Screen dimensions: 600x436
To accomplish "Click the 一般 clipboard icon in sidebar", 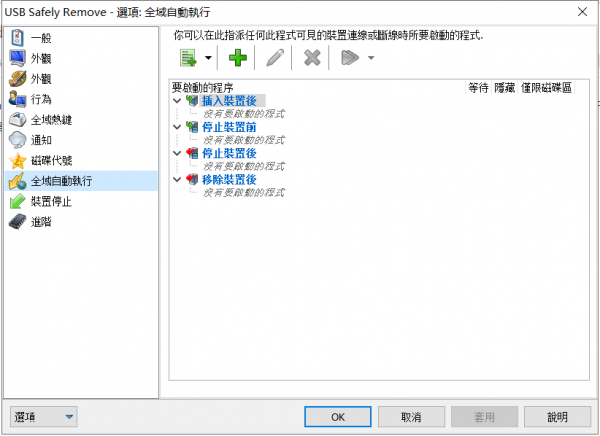I will click(x=18, y=38).
